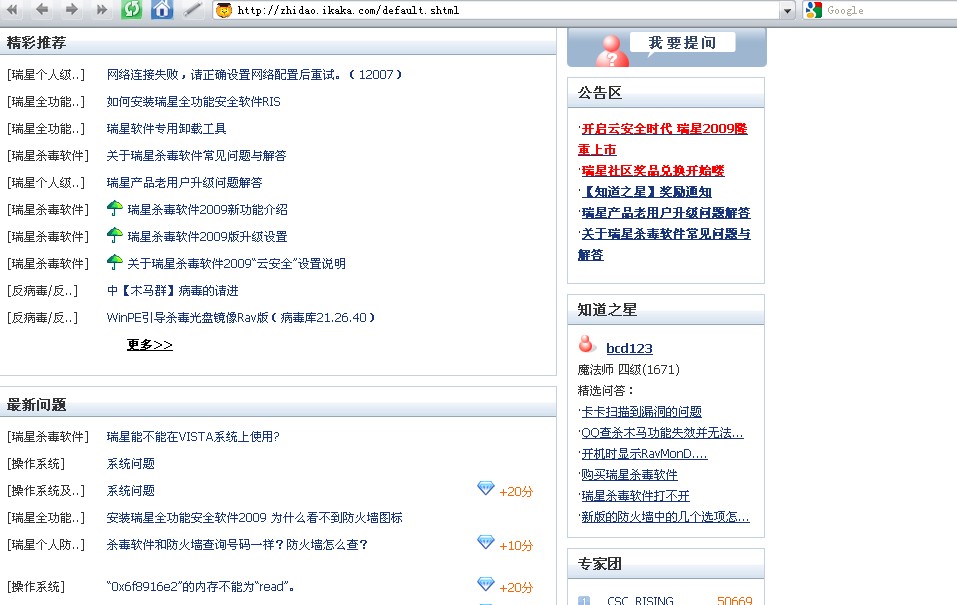Open featured answer 新版的防火墙中的几个选项怎...
Screen dimensions: 957x605
[x=665, y=516]
